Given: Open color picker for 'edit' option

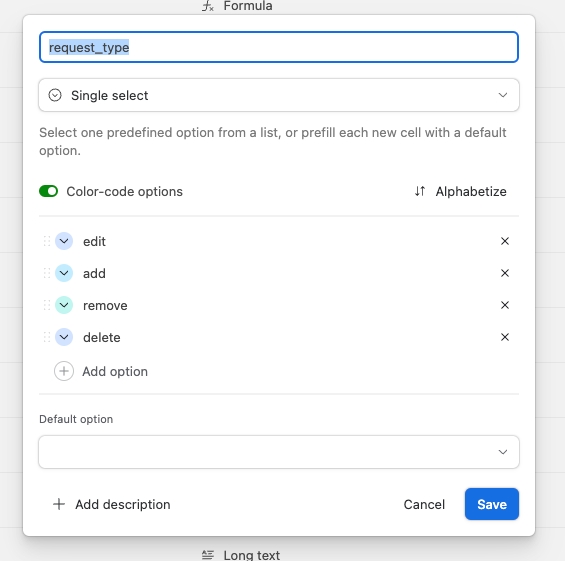Looking at the screenshot, I should point(64,241).
